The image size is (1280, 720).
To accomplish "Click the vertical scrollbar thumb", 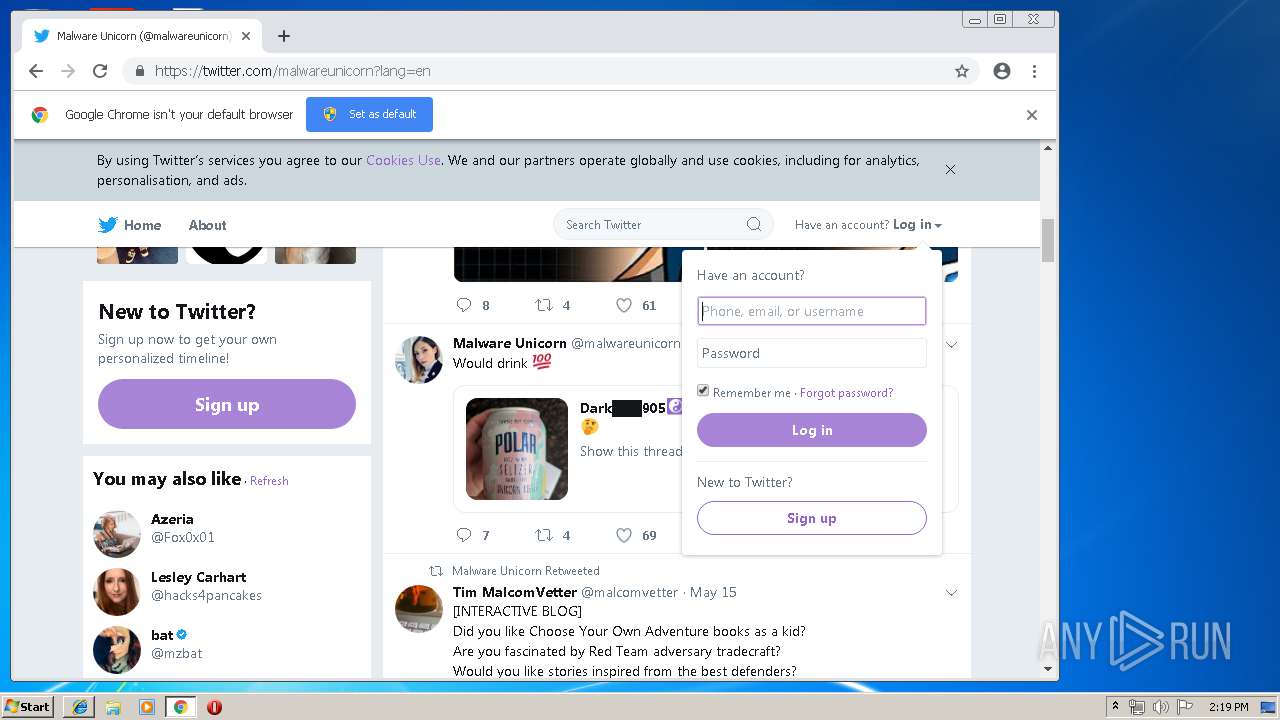I will (x=1048, y=240).
